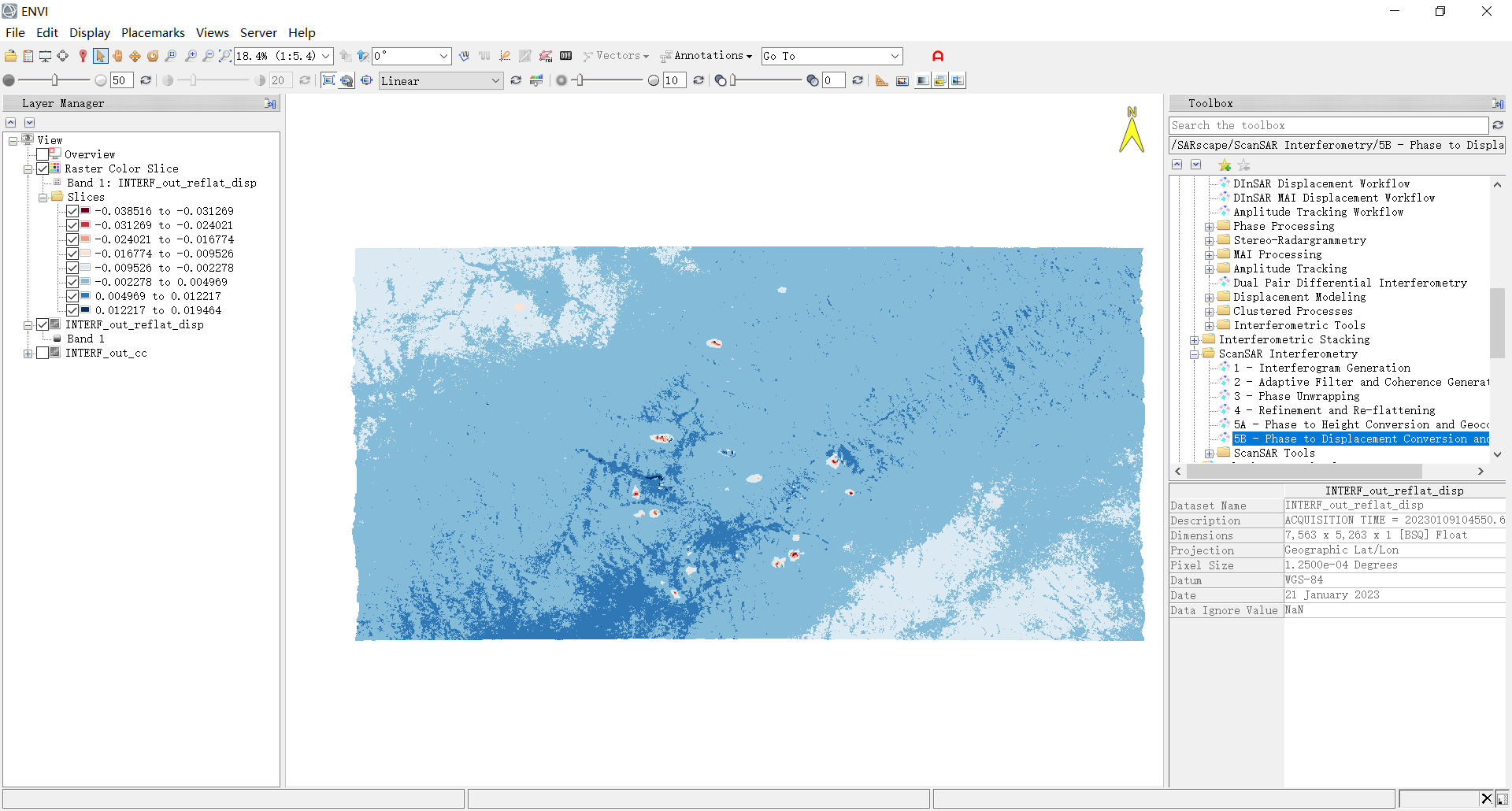Activate the Pan hand tool
The image size is (1512, 811).
pos(117,56)
